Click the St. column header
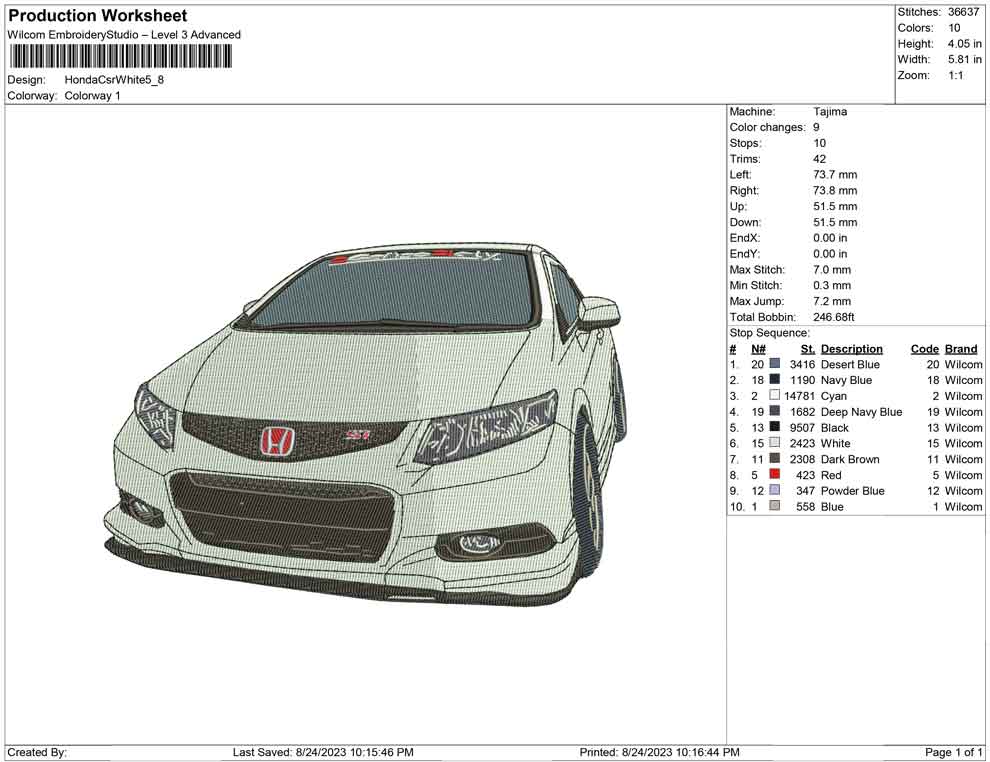The height and width of the screenshot is (762, 990). (x=807, y=349)
